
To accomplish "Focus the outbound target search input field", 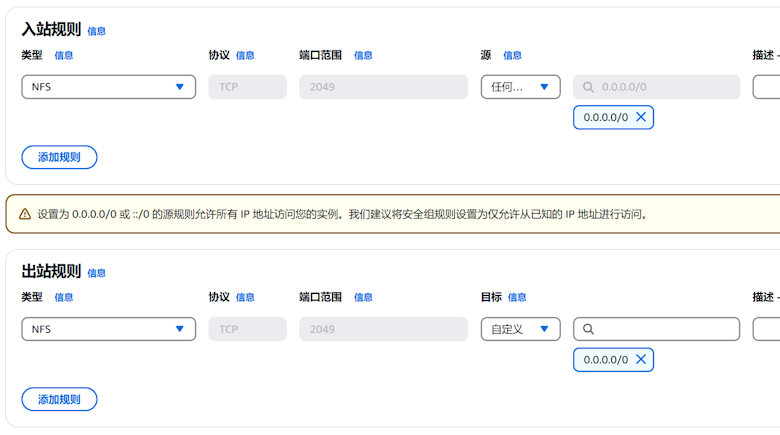I will [x=665, y=329].
